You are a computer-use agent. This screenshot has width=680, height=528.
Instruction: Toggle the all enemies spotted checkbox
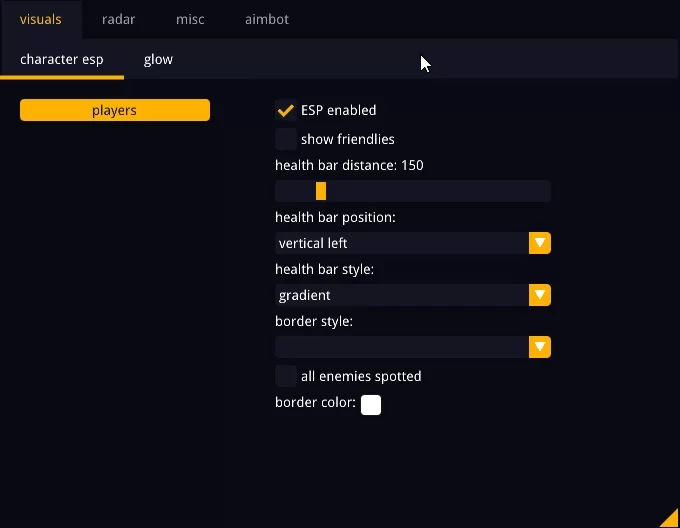pyautogui.click(x=286, y=376)
